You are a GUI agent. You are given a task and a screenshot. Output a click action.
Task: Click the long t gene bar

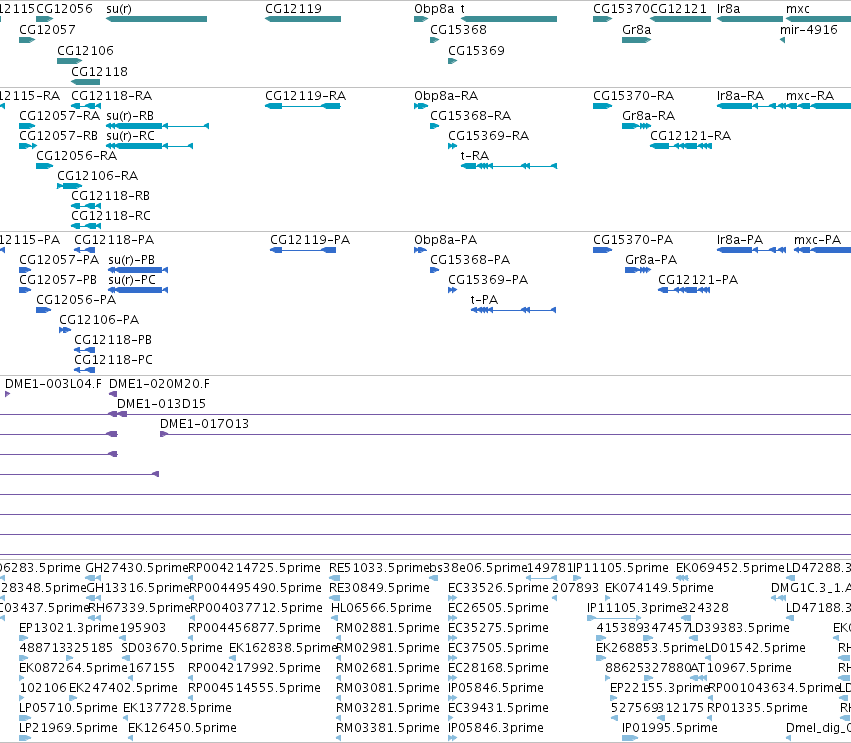509,19
